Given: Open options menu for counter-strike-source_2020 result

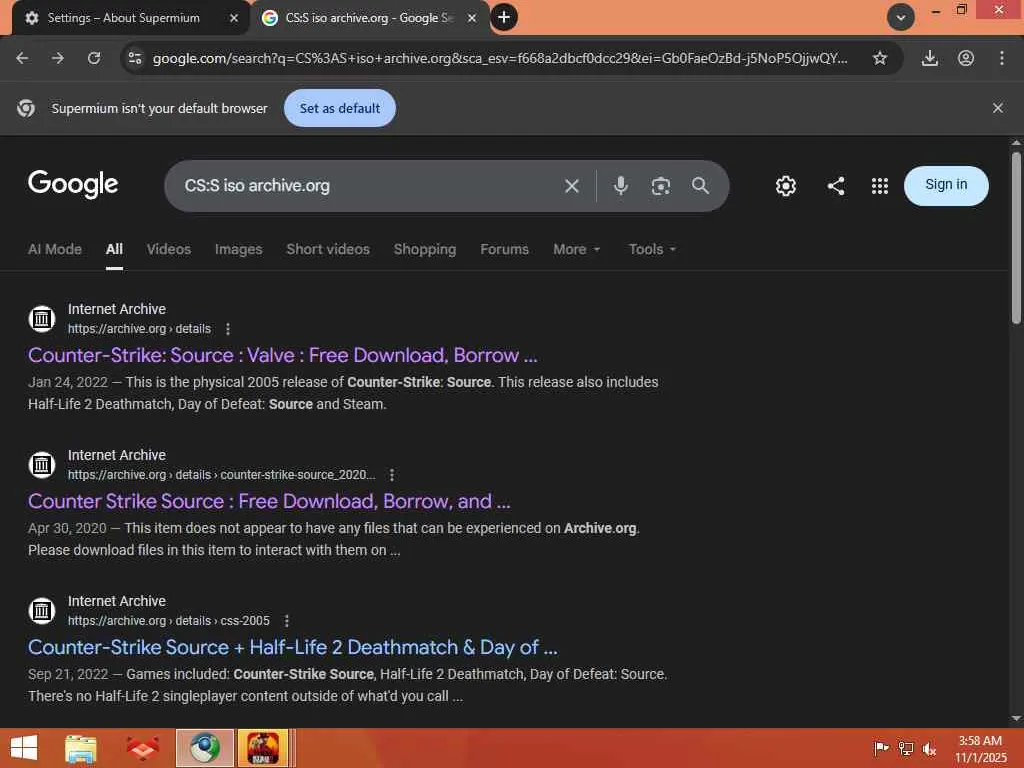Looking at the screenshot, I should tap(391, 475).
